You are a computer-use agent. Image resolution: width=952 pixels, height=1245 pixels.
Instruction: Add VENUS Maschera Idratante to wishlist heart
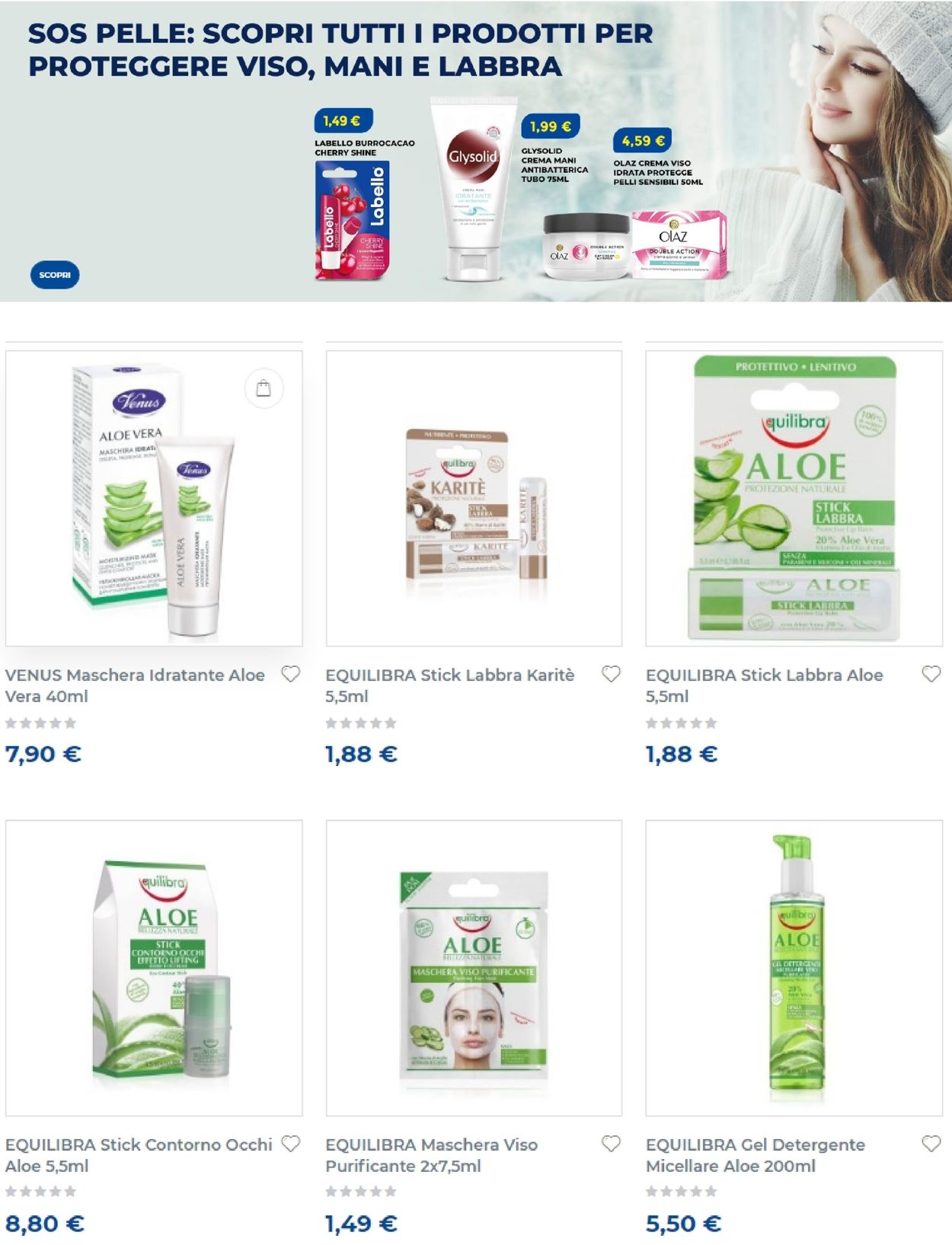tap(291, 675)
